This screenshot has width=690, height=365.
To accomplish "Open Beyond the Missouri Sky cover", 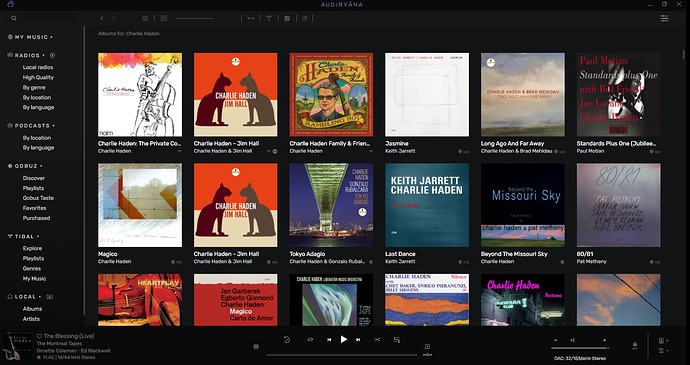I will click(x=523, y=205).
